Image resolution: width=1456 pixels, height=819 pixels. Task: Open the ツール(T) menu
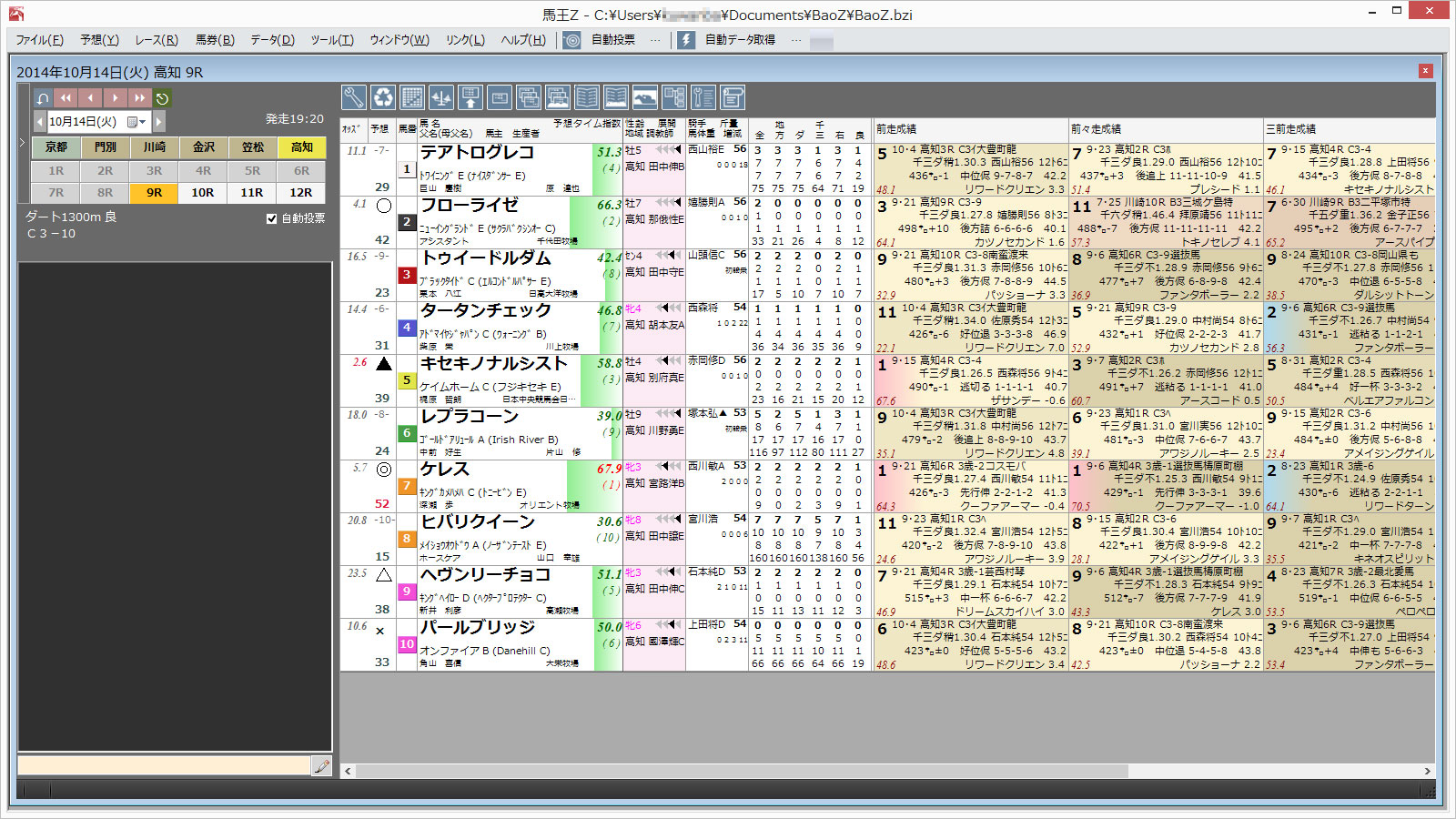[x=331, y=40]
